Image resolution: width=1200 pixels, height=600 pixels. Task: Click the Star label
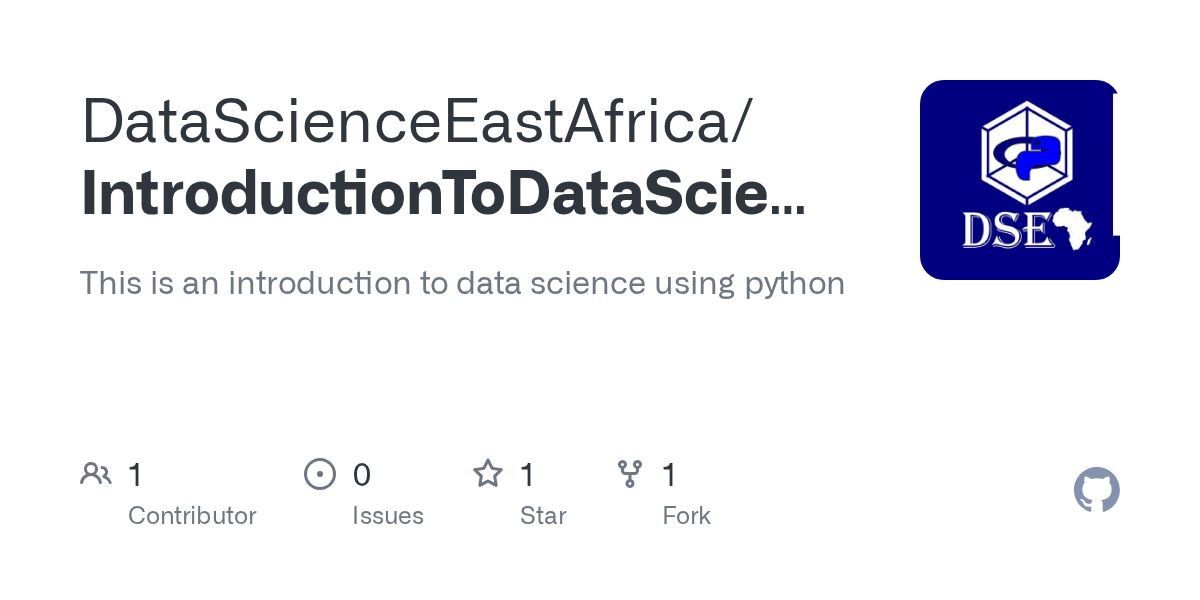tap(543, 516)
